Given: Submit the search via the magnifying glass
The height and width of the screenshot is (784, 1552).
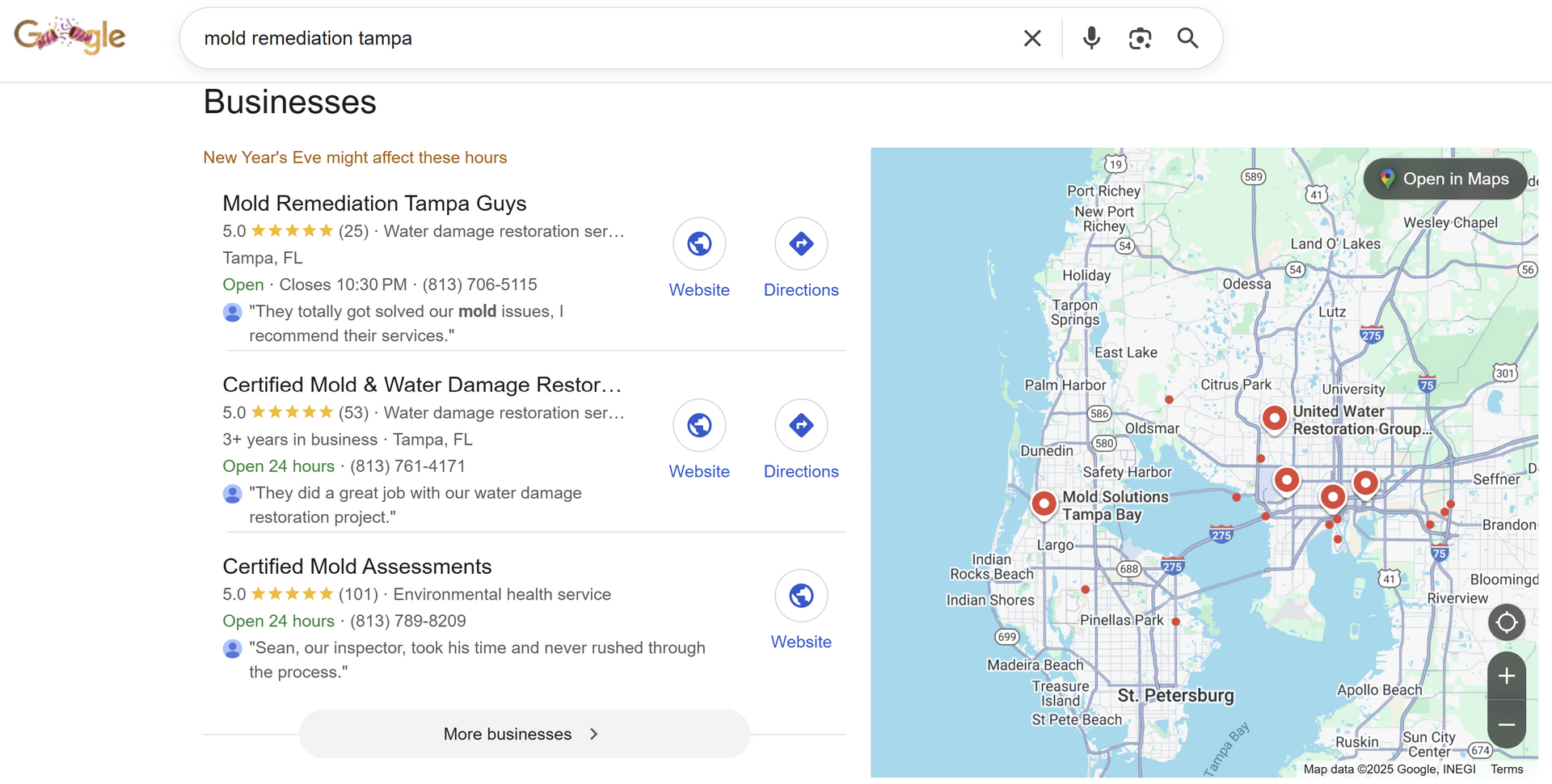Looking at the screenshot, I should [1187, 38].
